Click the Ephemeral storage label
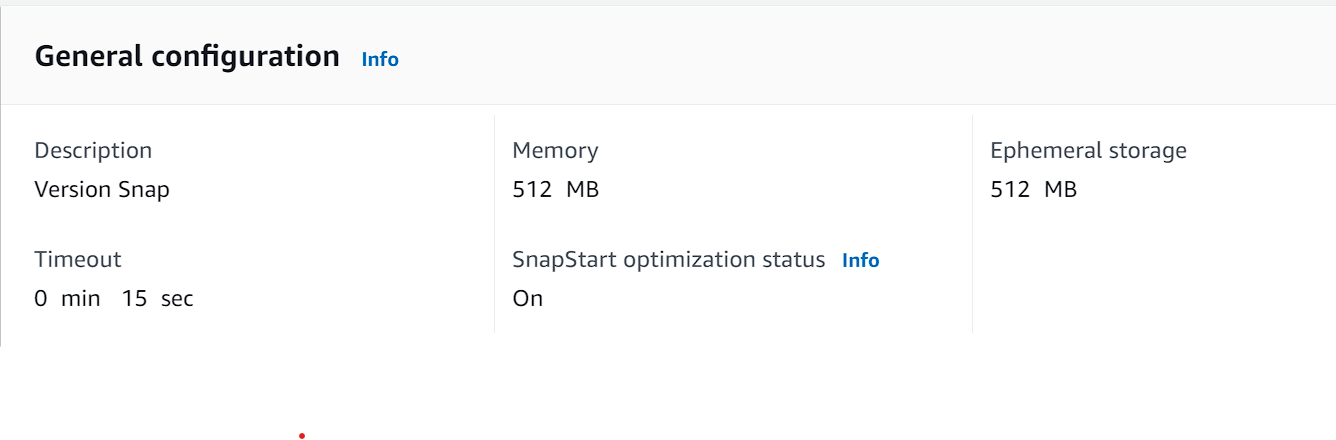Screen dimensions: 1336x440 coord(1088,150)
